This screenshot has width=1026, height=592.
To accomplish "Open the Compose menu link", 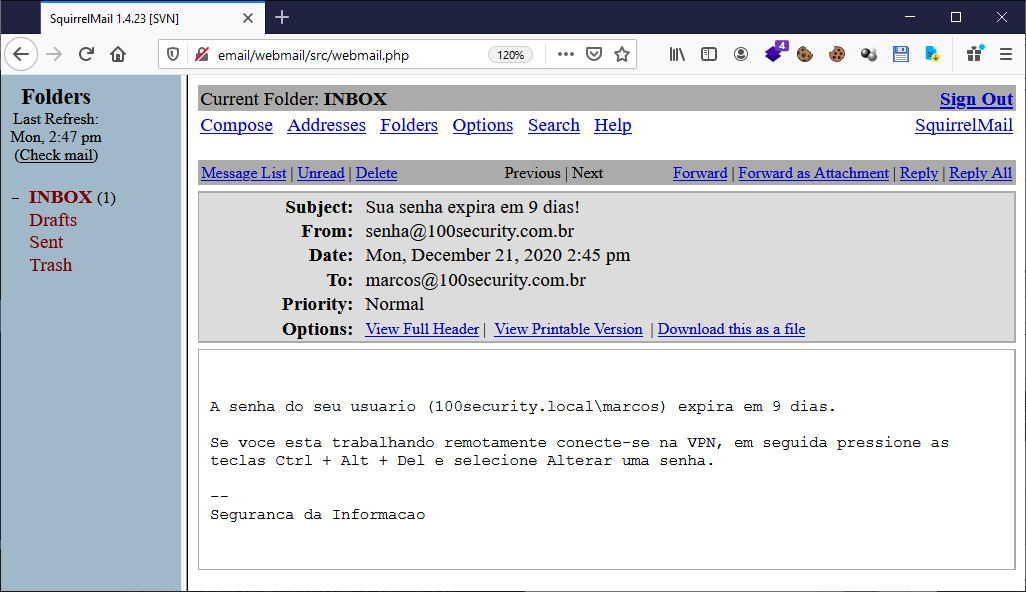I will 236,125.
